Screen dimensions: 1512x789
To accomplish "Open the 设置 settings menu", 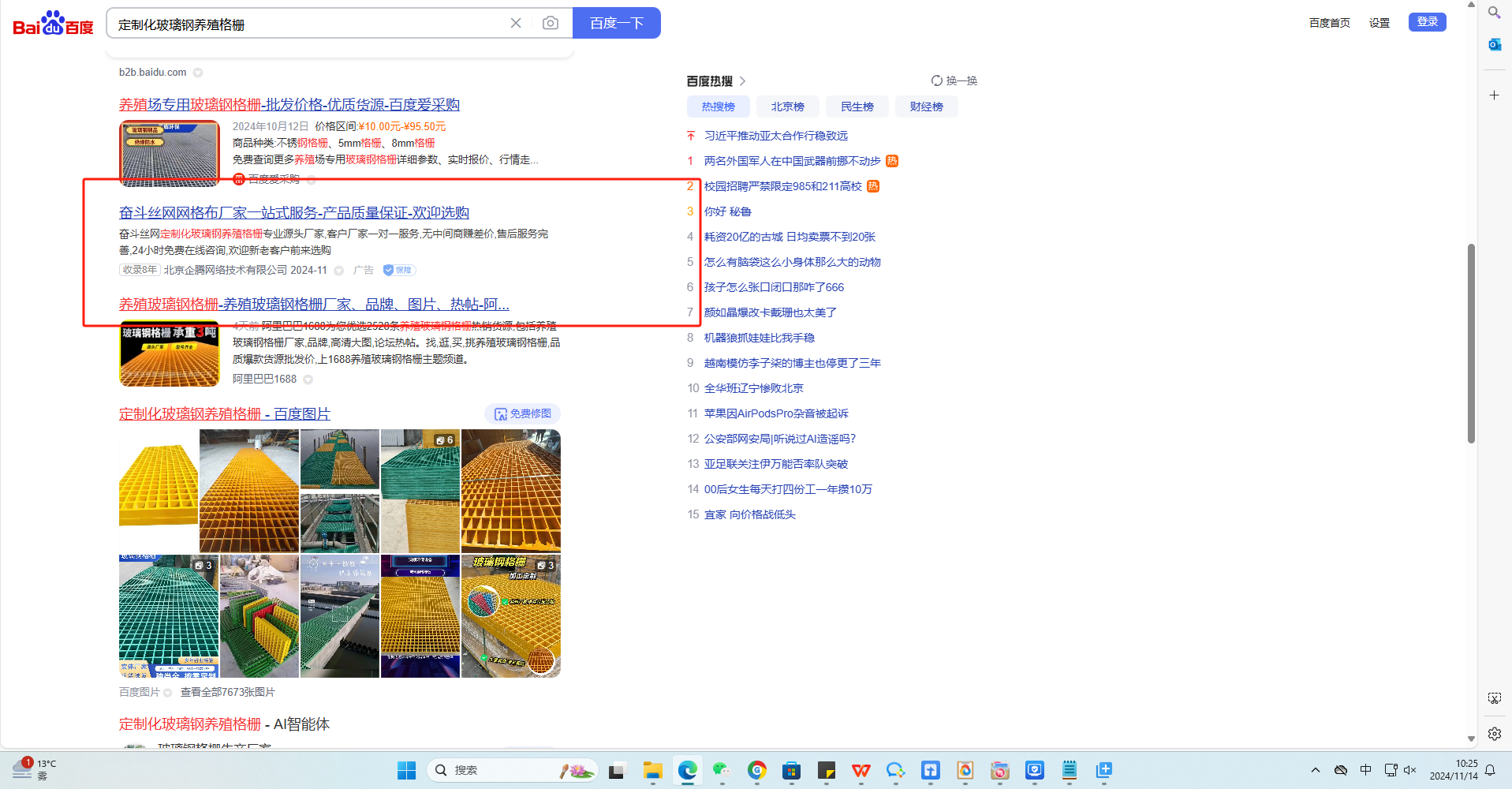I will [x=1379, y=23].
